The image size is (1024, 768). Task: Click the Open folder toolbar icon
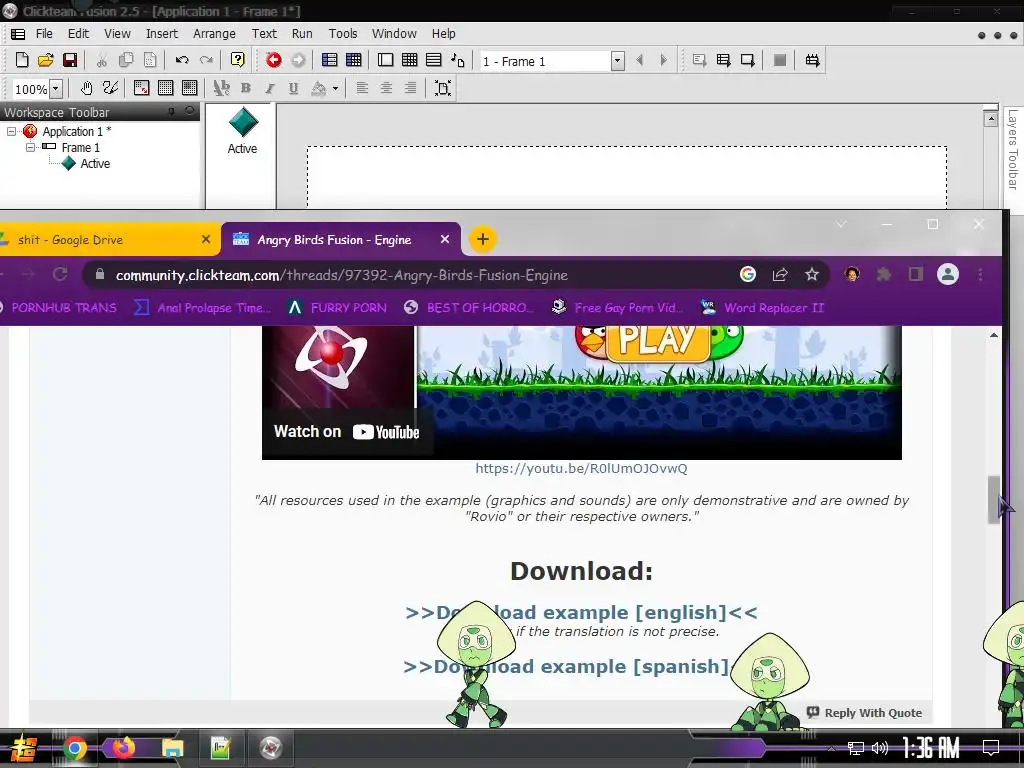point(46,60)
